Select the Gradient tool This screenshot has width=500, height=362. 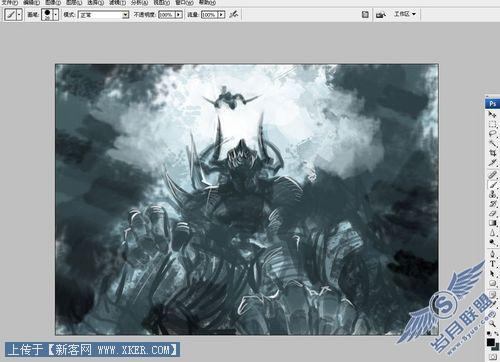tap(492, 223)
